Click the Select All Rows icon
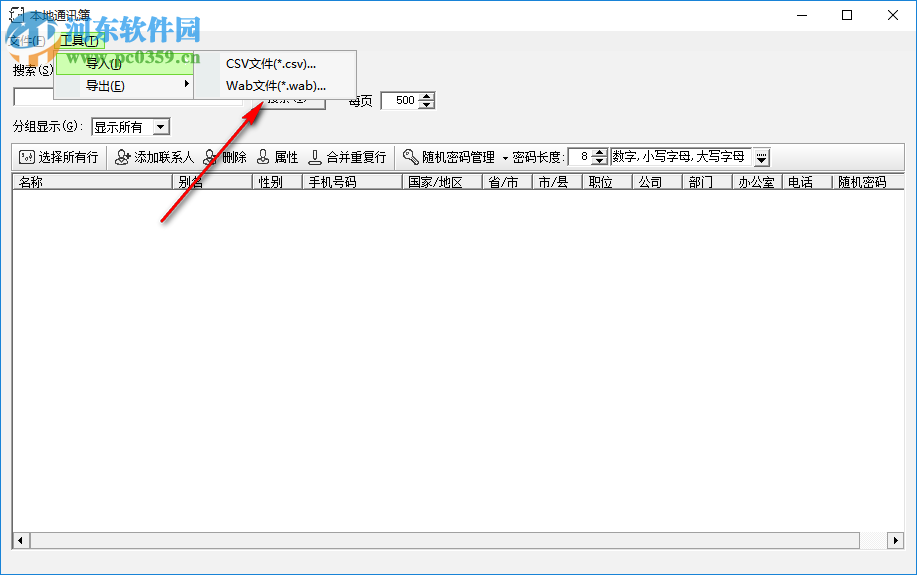917x575 pixels. click(26, 157)
